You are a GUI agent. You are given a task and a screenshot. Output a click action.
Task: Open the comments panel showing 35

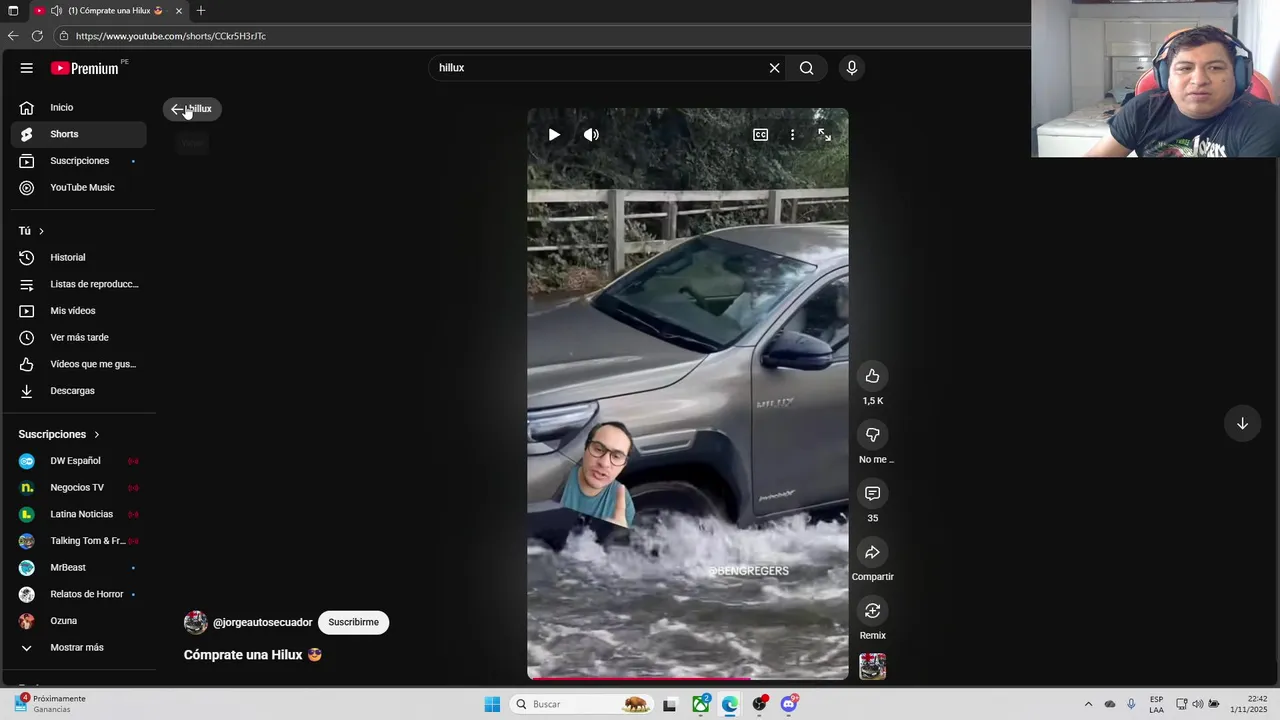point(872,493)
